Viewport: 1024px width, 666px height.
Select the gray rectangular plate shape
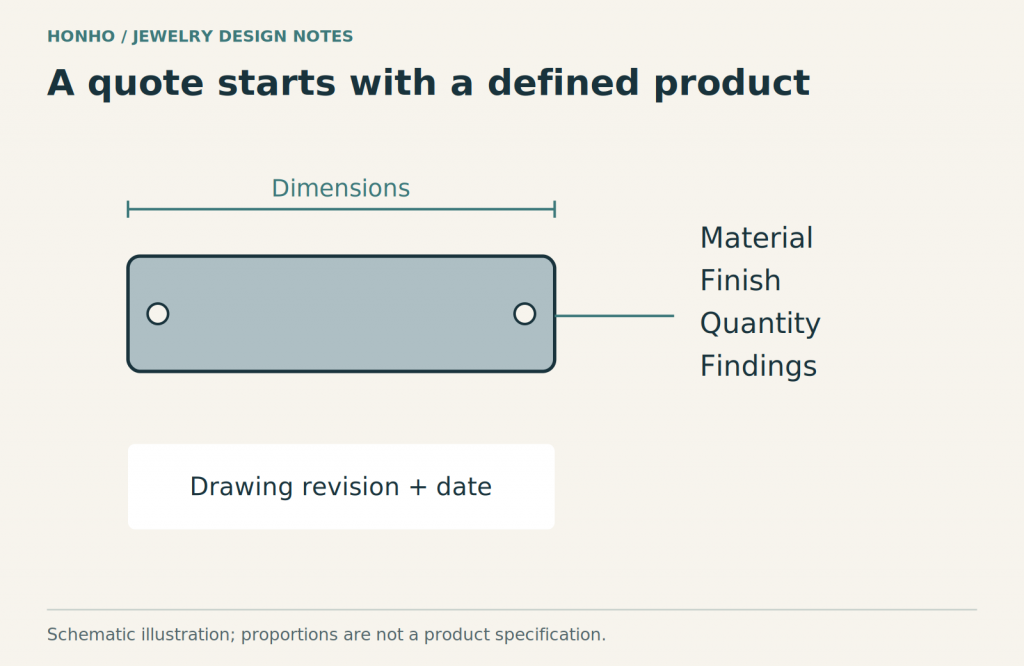tap(341, 314)
